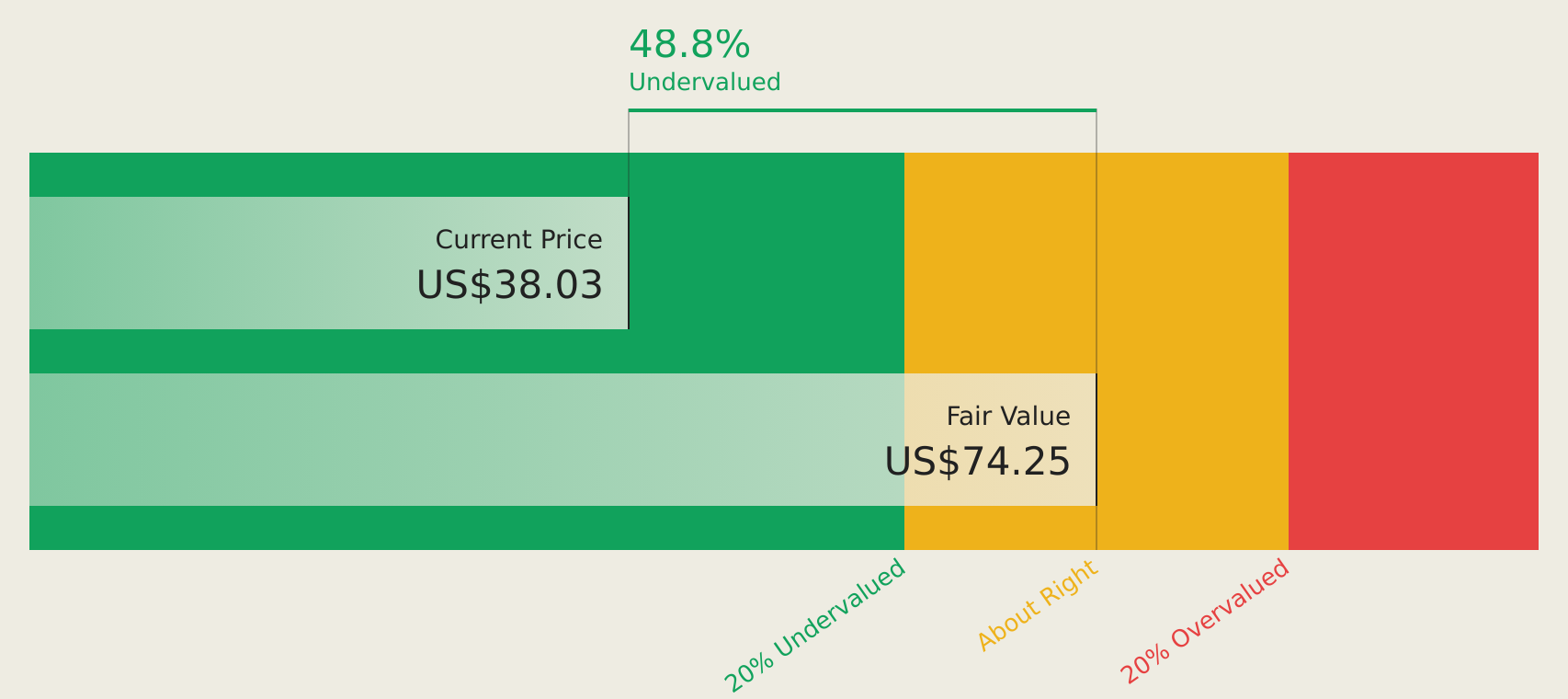Viewport: 1568px width, 699px height.
Task: Click the current price end marker line
Action: 629,263
